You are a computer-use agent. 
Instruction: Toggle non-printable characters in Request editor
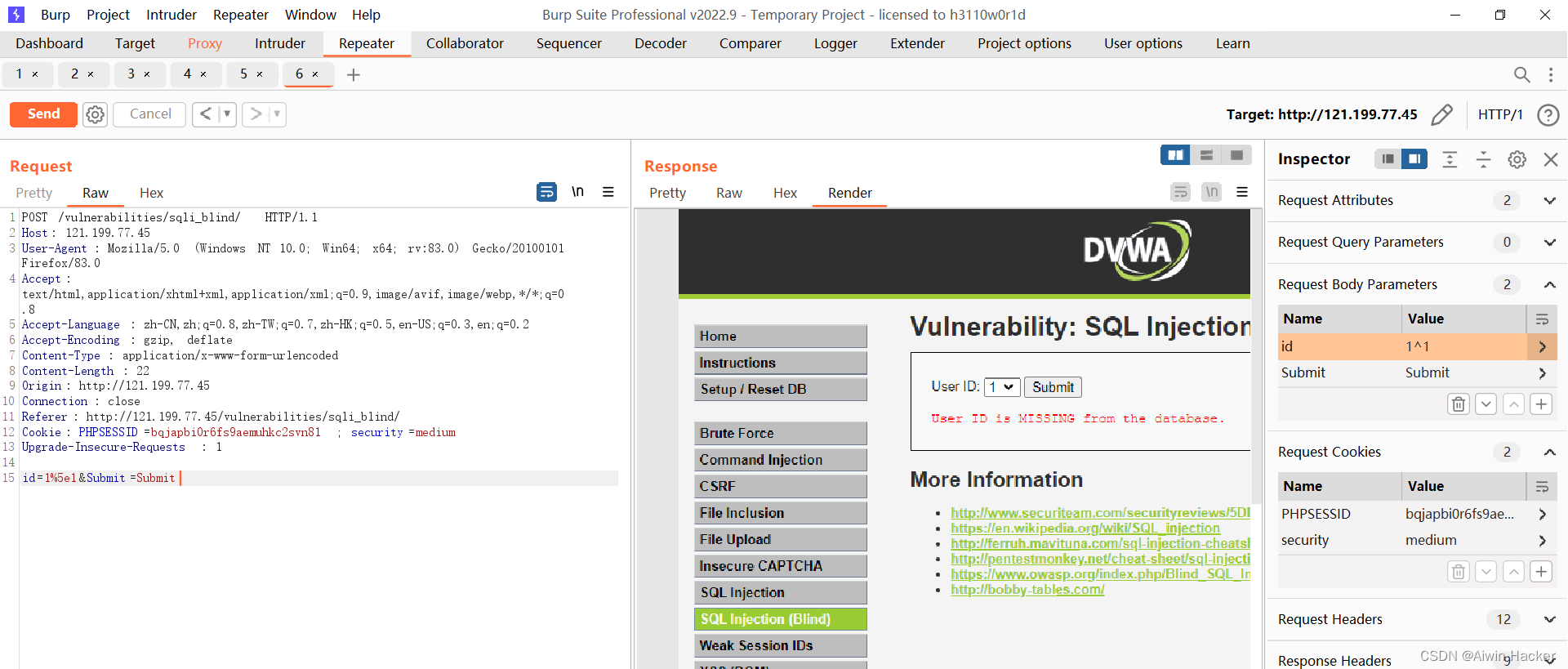pos(577,192)
